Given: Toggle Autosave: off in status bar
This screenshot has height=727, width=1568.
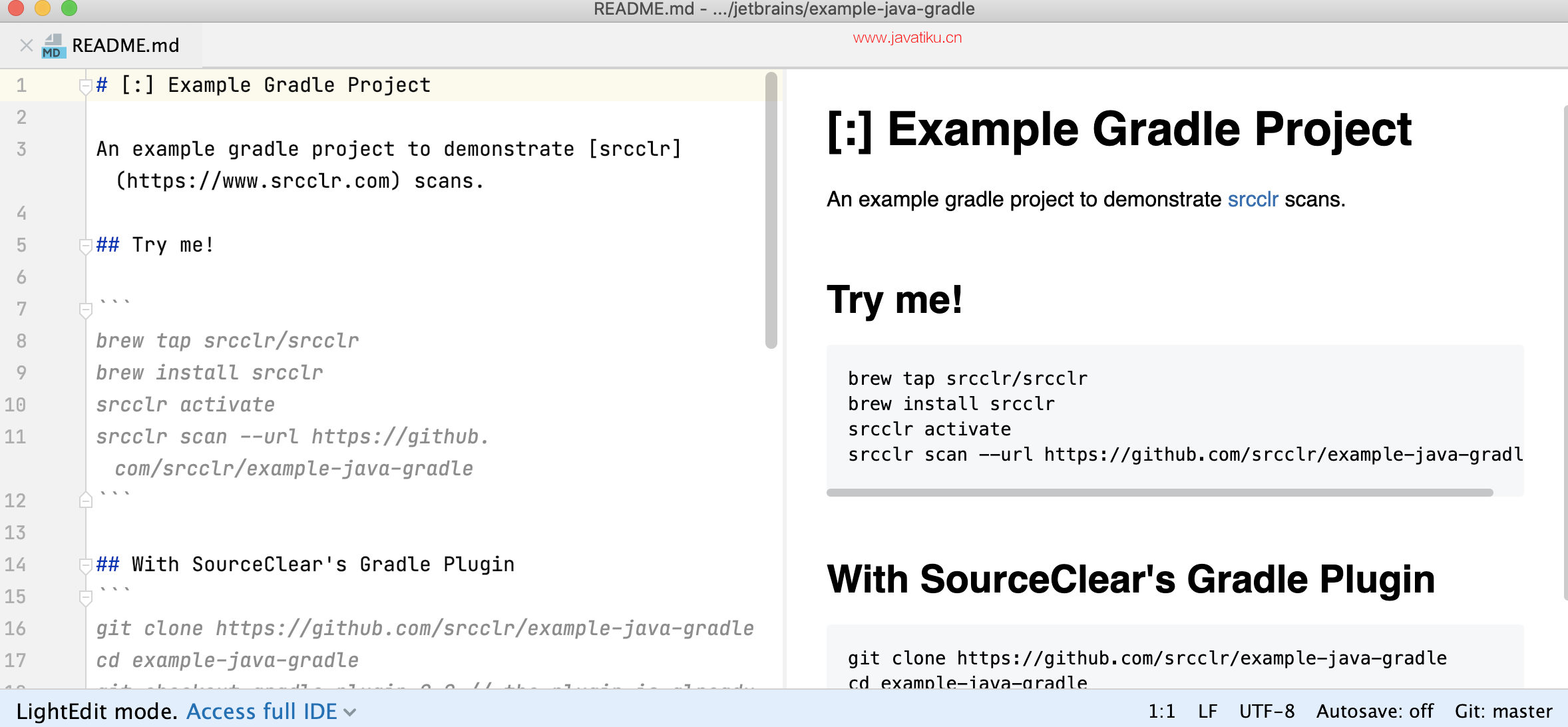Looking at the screenshot, I should (1374, 711).
